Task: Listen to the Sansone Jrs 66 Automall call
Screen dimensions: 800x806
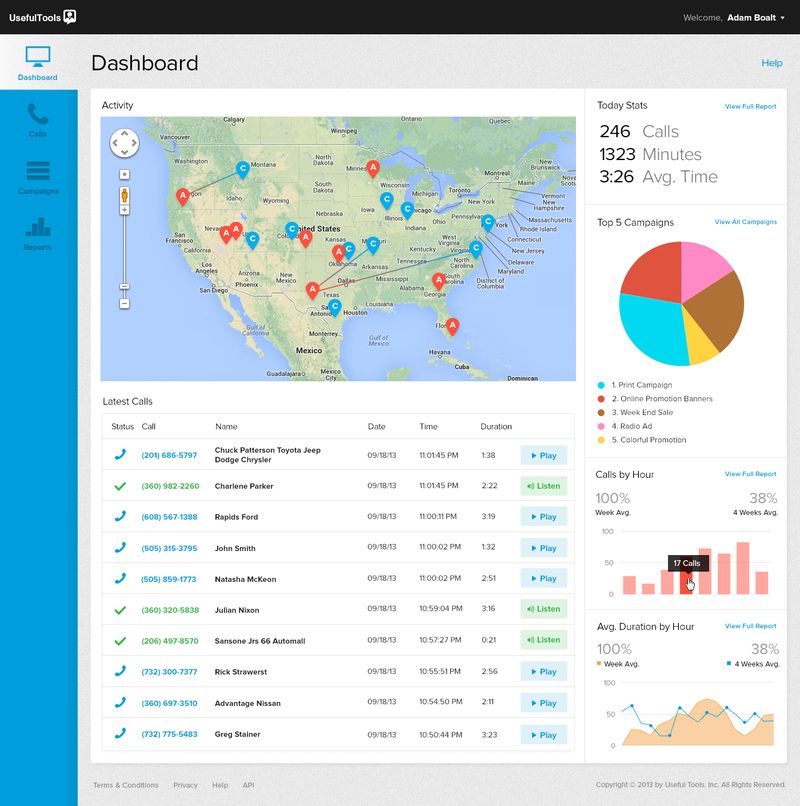Action: click(x=543, y=639)
